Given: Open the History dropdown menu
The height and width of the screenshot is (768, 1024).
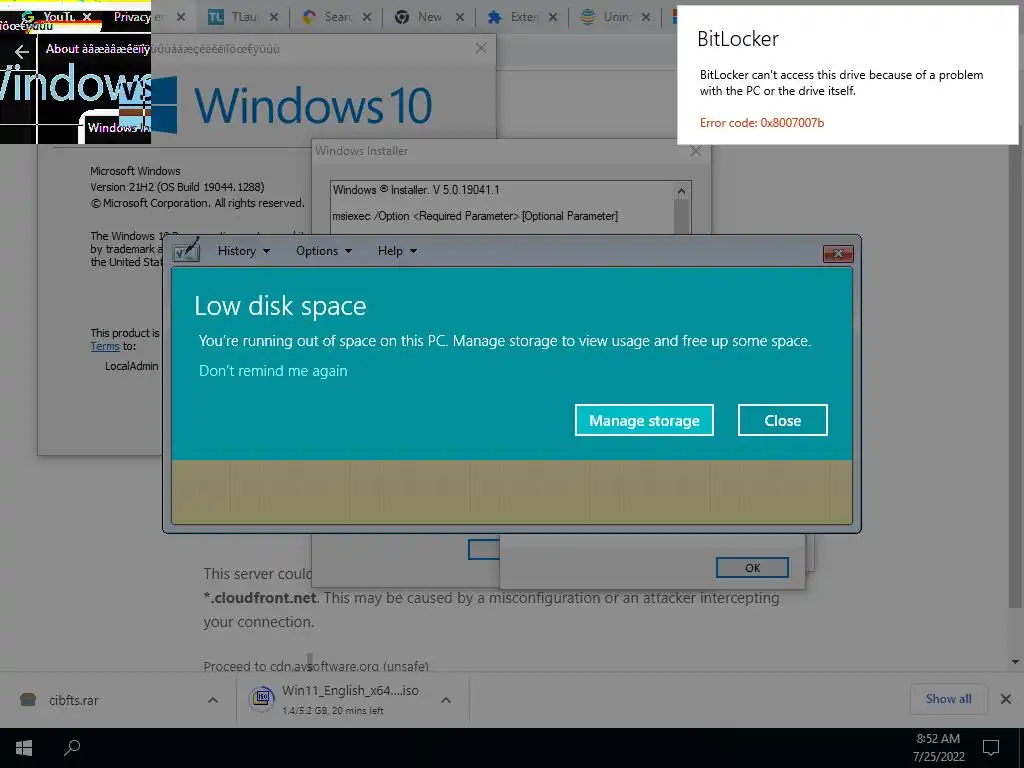Looking at the screenshot, I should pos(244,251).
